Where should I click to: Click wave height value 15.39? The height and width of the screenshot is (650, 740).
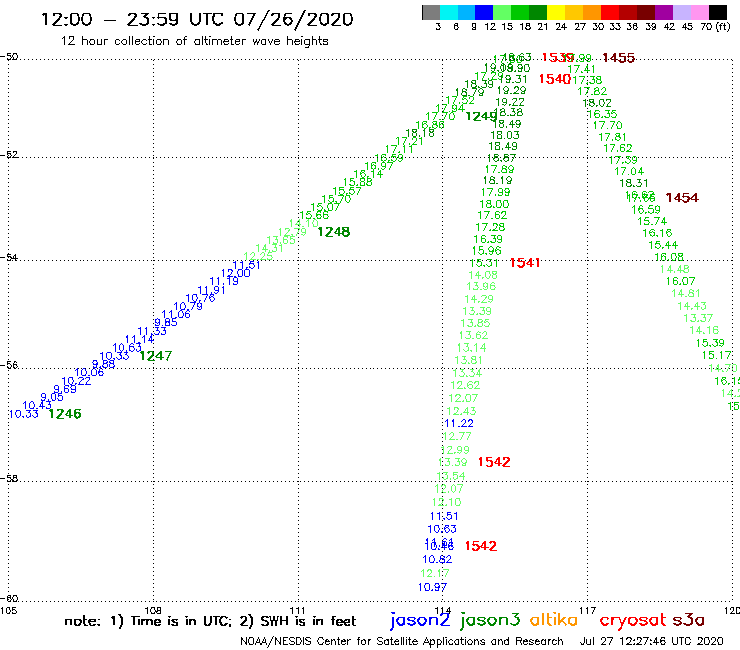(710, 343)
